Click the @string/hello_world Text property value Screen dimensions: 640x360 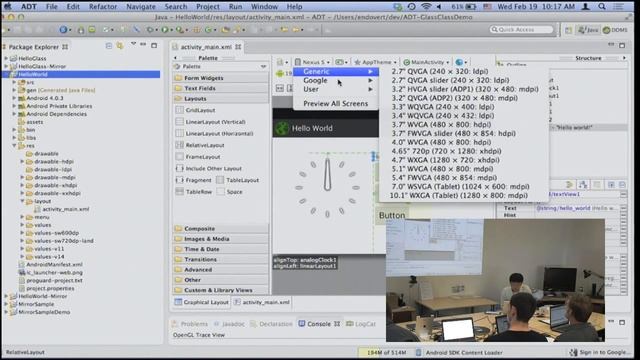(576, 208)
